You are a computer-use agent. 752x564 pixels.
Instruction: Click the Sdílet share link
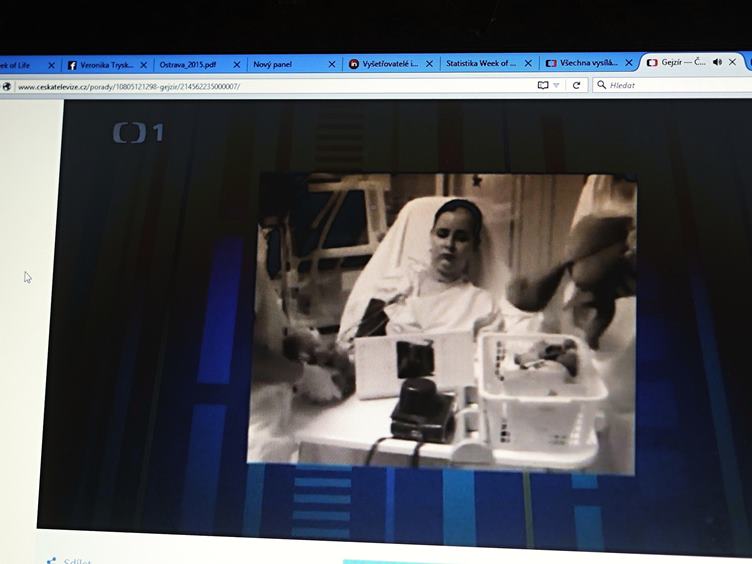click(77, 561)
